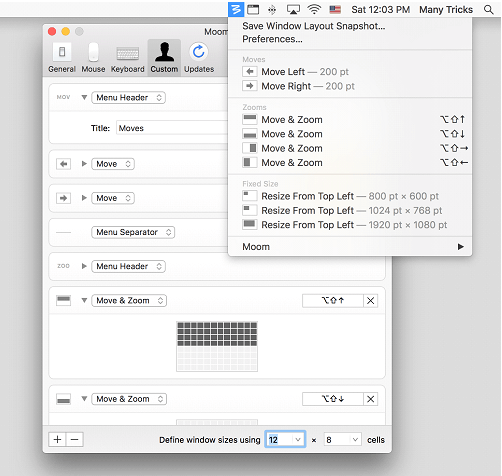Open the 8 rows cells combo box
Viewport: 502px width, 476px height.
click(x=342, y=440)
